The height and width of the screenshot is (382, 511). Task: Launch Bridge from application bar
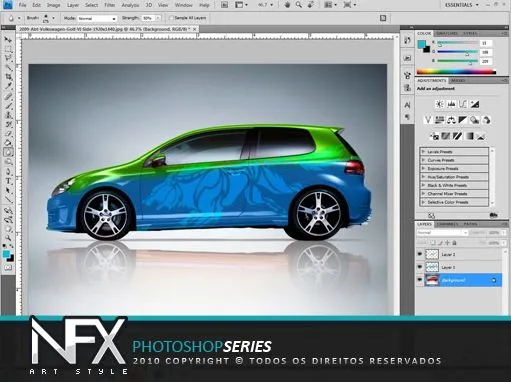coord(224,5)
